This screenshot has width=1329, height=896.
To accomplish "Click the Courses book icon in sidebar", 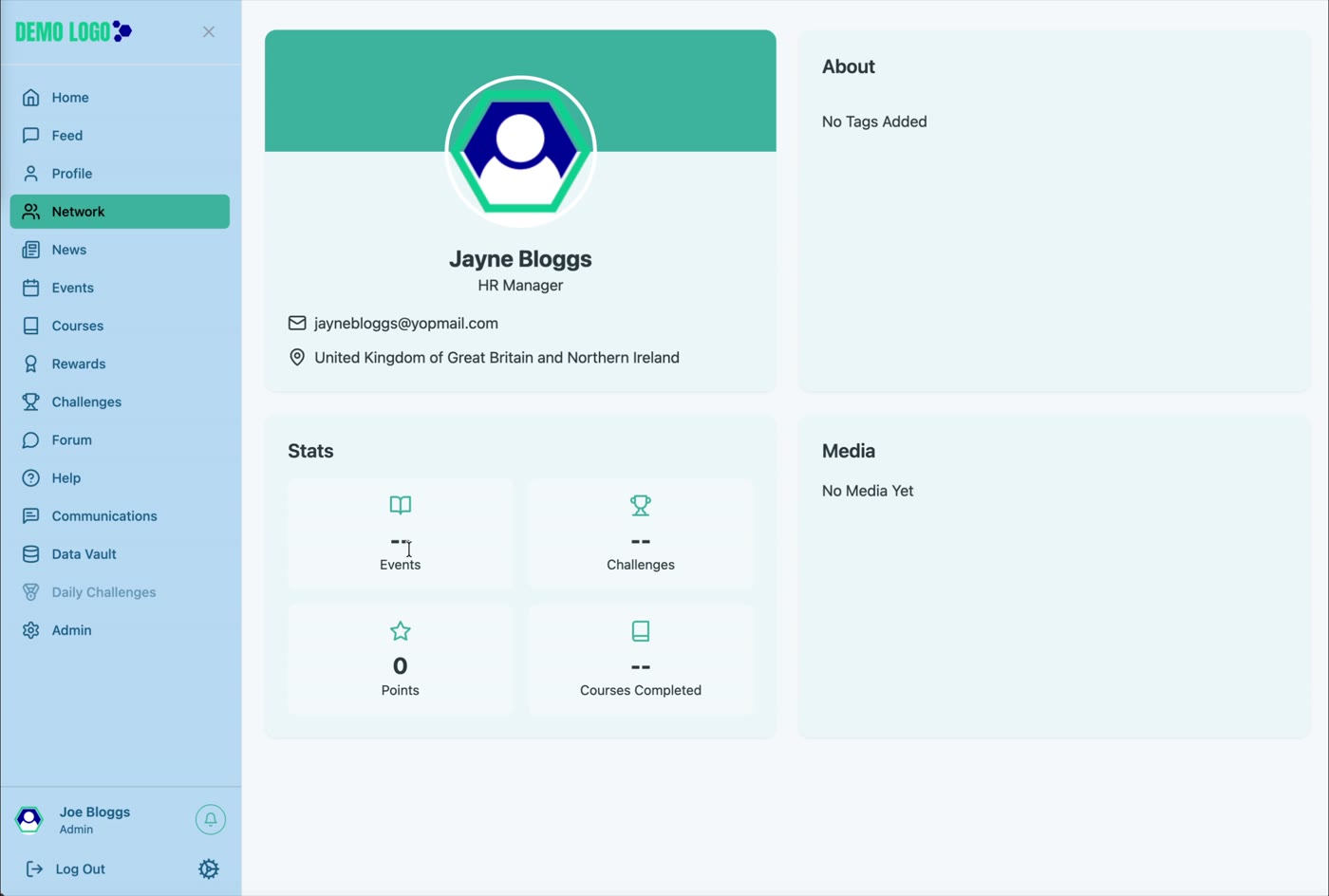I will tap(31, 326).
